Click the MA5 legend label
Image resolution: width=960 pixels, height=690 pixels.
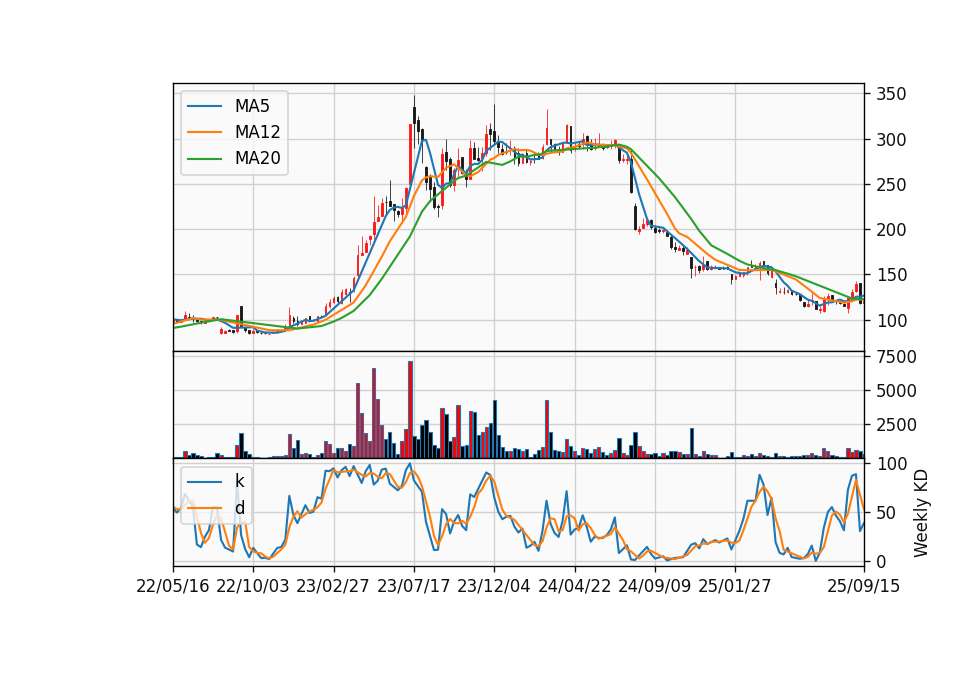(x=252, y=106)
